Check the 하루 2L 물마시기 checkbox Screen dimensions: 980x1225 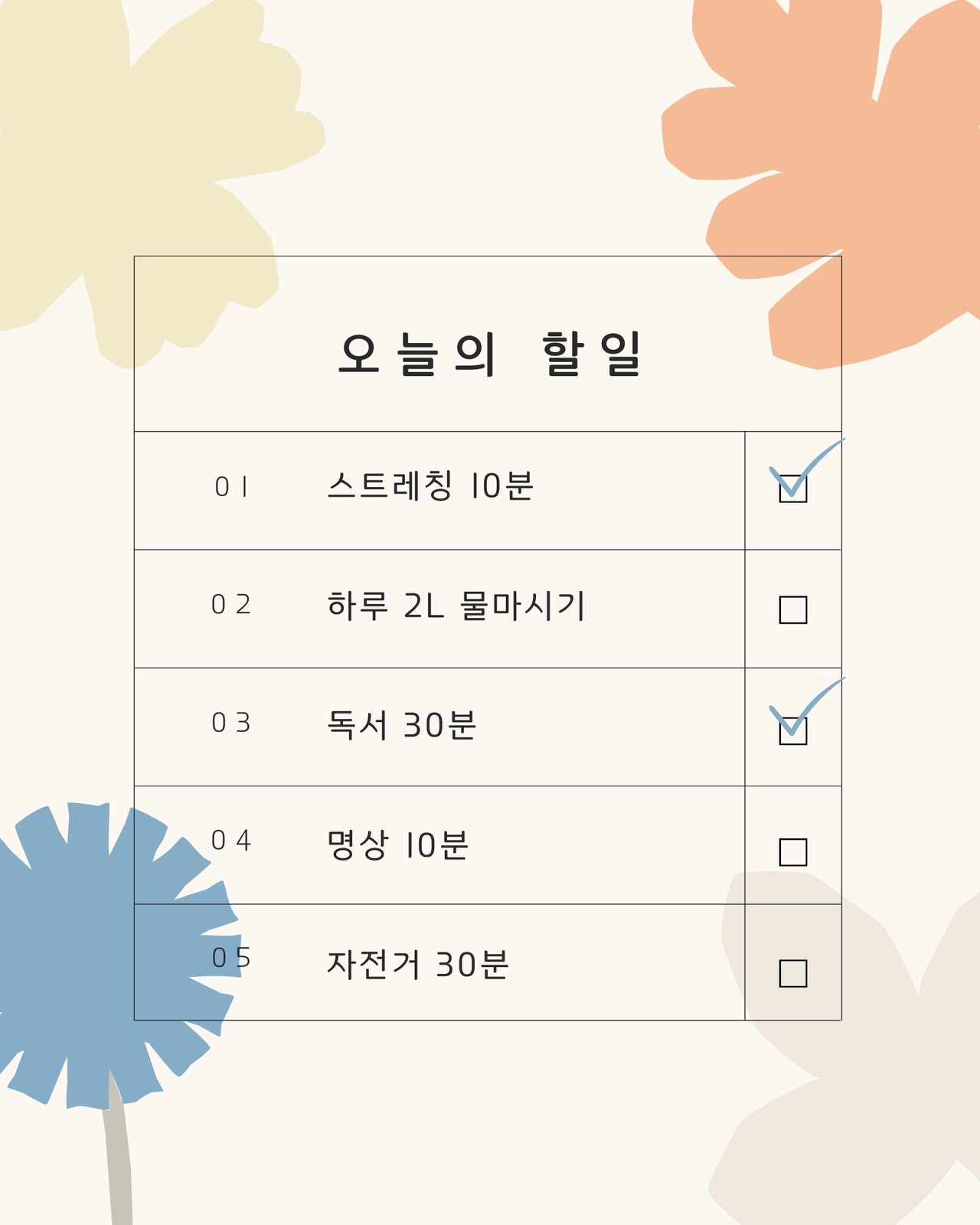[792, 609]
